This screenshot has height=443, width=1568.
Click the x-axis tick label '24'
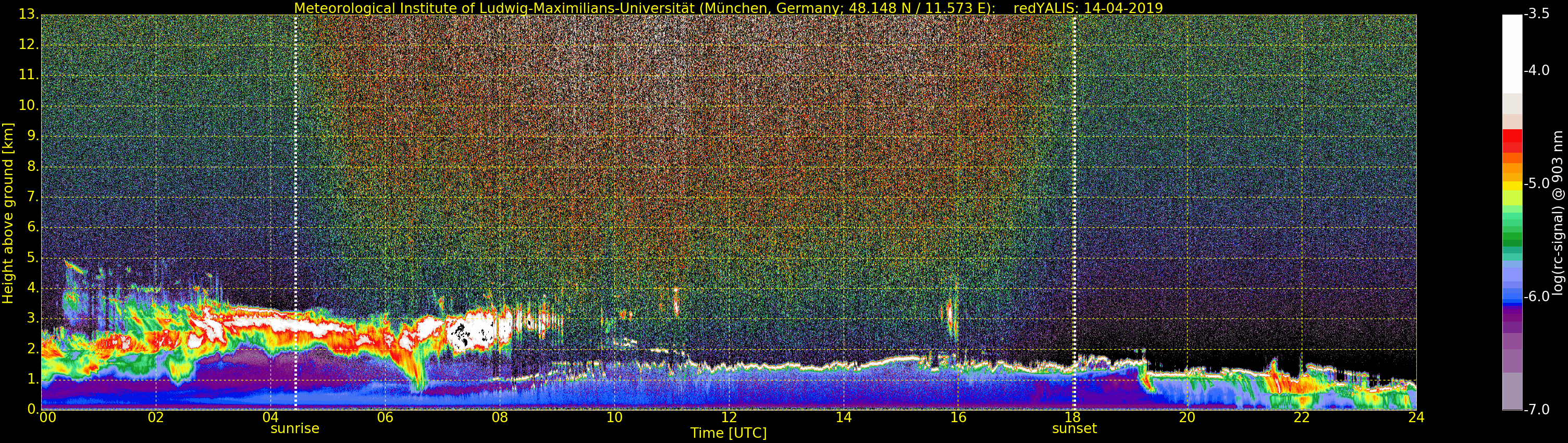click(1416, 417)
